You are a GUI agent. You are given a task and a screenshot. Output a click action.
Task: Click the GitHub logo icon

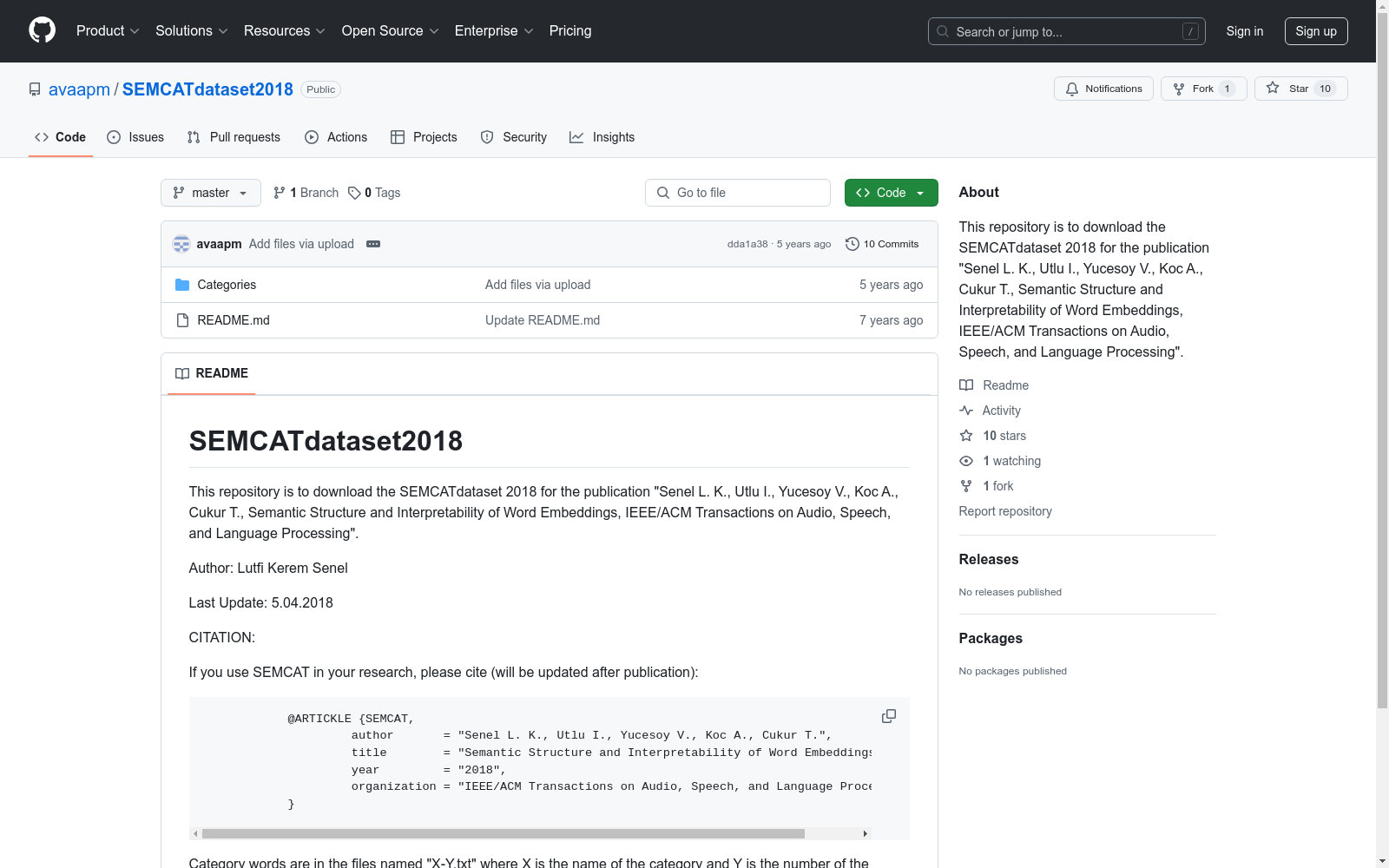click(x=42, y=30)
